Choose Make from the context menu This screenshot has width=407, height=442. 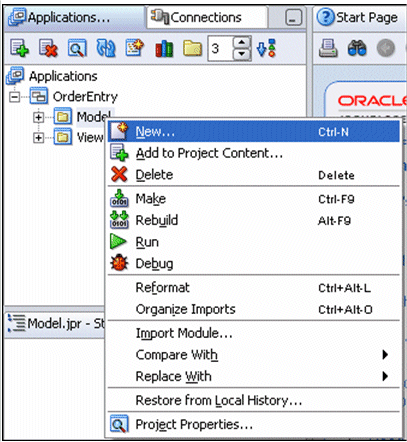tap(254, 199)
